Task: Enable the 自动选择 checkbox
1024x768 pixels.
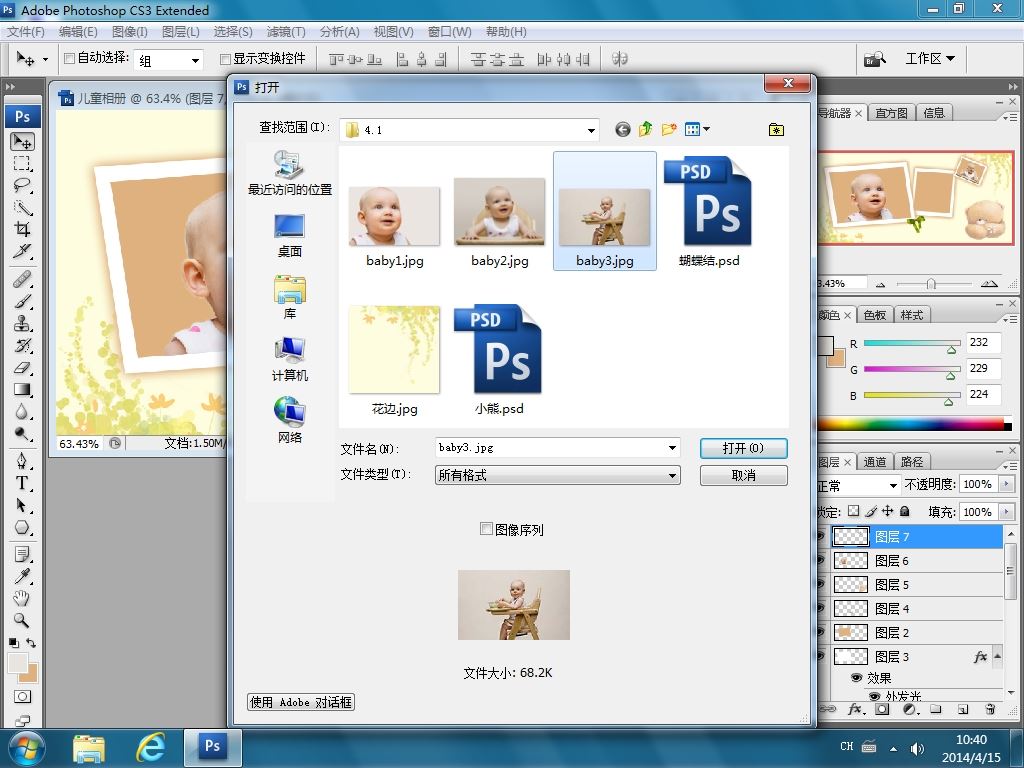Action: click(x=69, y=59)
